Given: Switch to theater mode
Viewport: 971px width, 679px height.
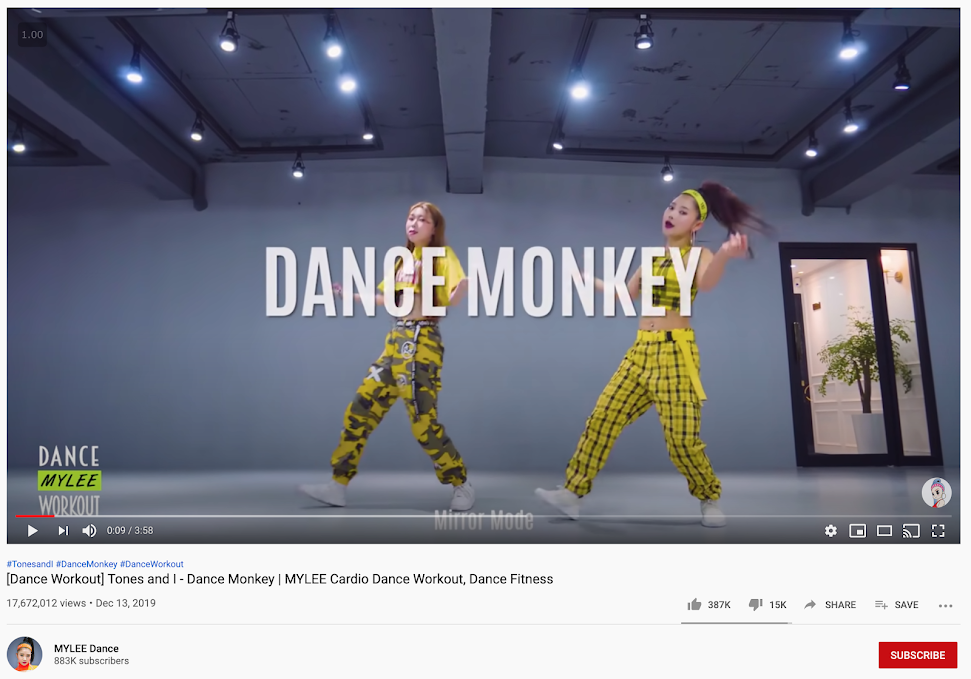Looking at the screenshot, I should click(x=884, y=530).
